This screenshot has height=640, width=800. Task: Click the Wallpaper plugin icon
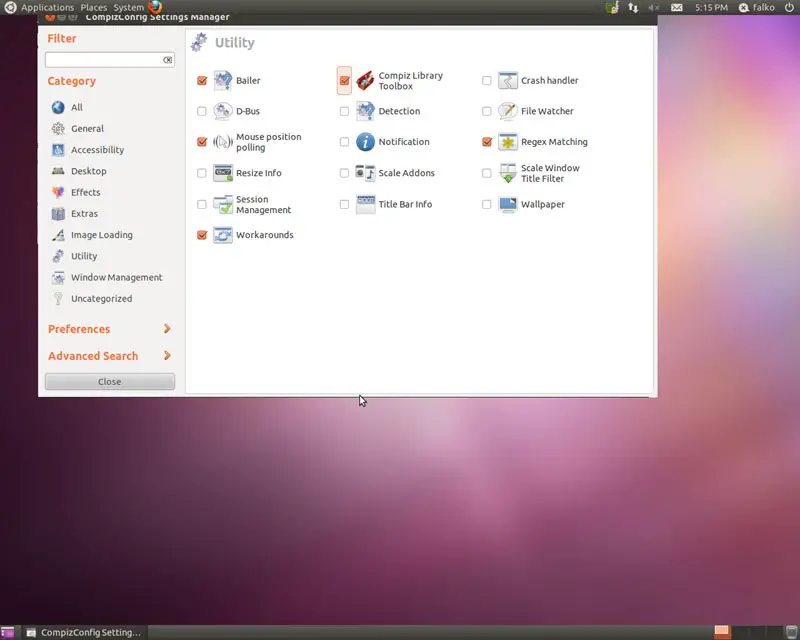508,204
